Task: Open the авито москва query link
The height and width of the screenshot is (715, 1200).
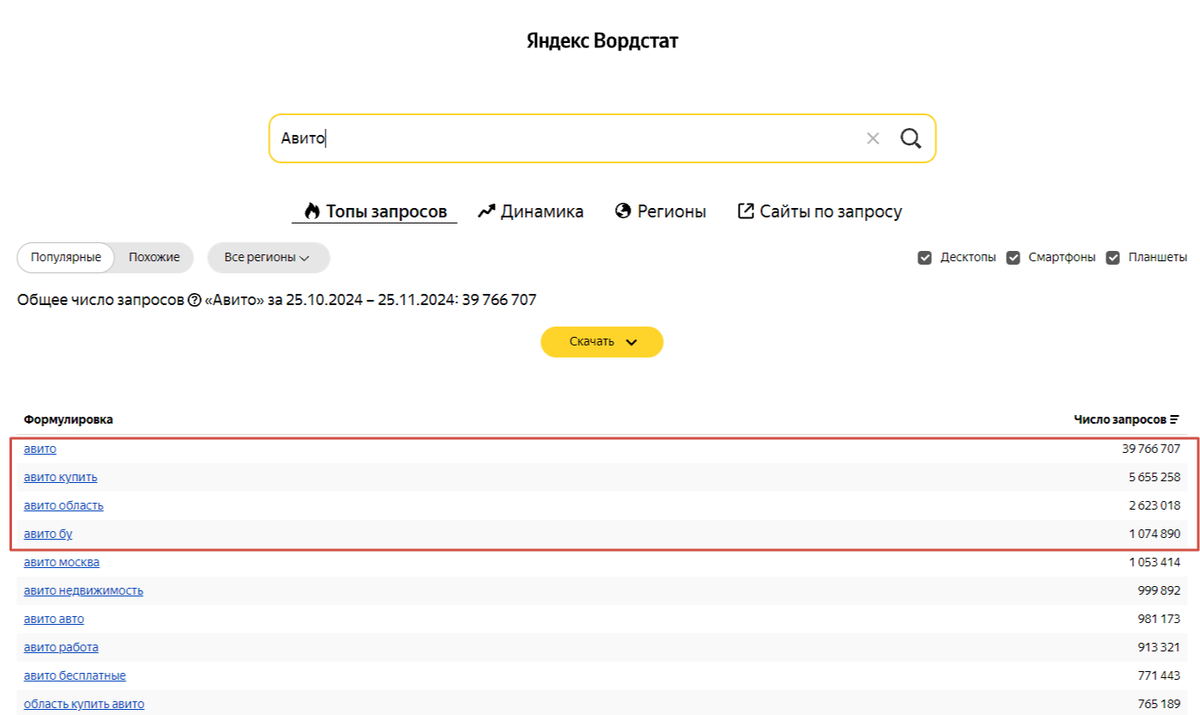Action: 62,562
